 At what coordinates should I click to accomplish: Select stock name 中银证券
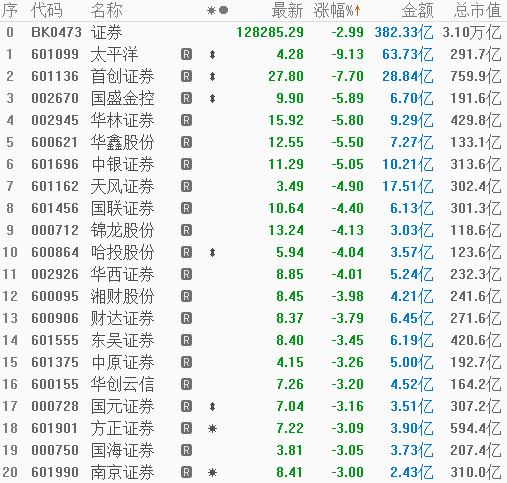[x=122, y=164]
